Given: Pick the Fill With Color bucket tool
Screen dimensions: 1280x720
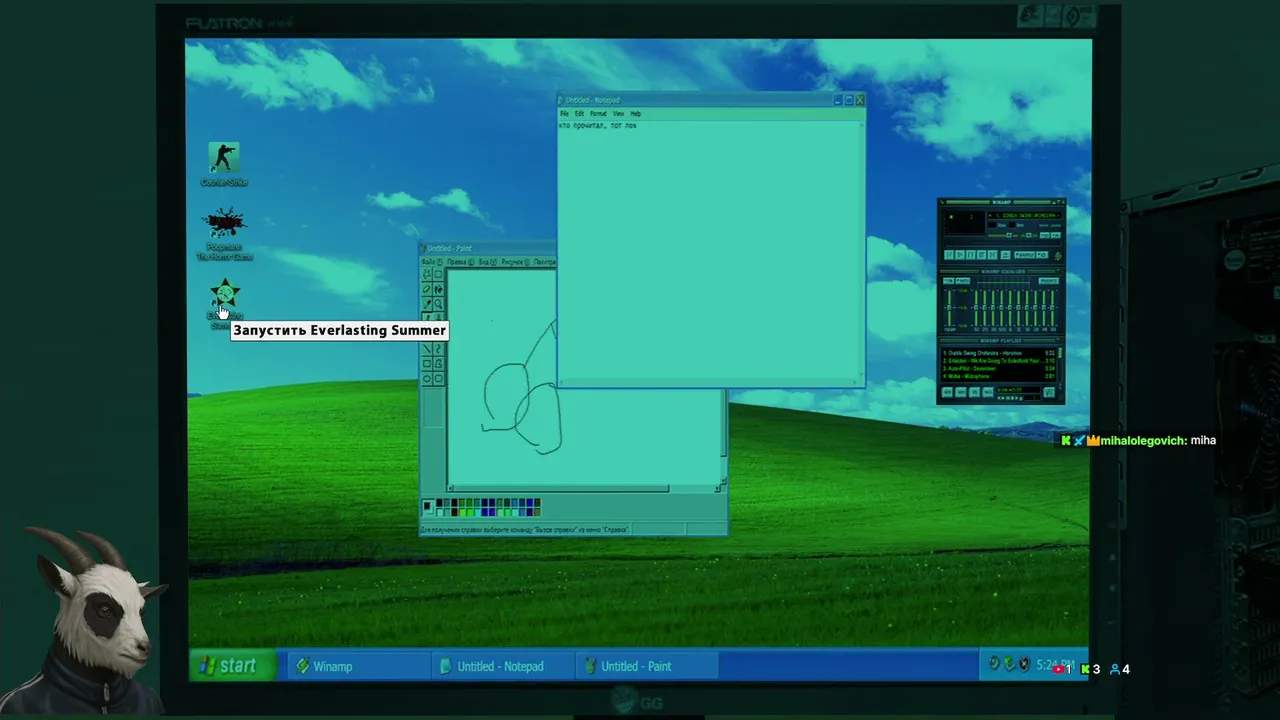Looking at the screenshot, I should pyautogui.click(x=438, y=289).
